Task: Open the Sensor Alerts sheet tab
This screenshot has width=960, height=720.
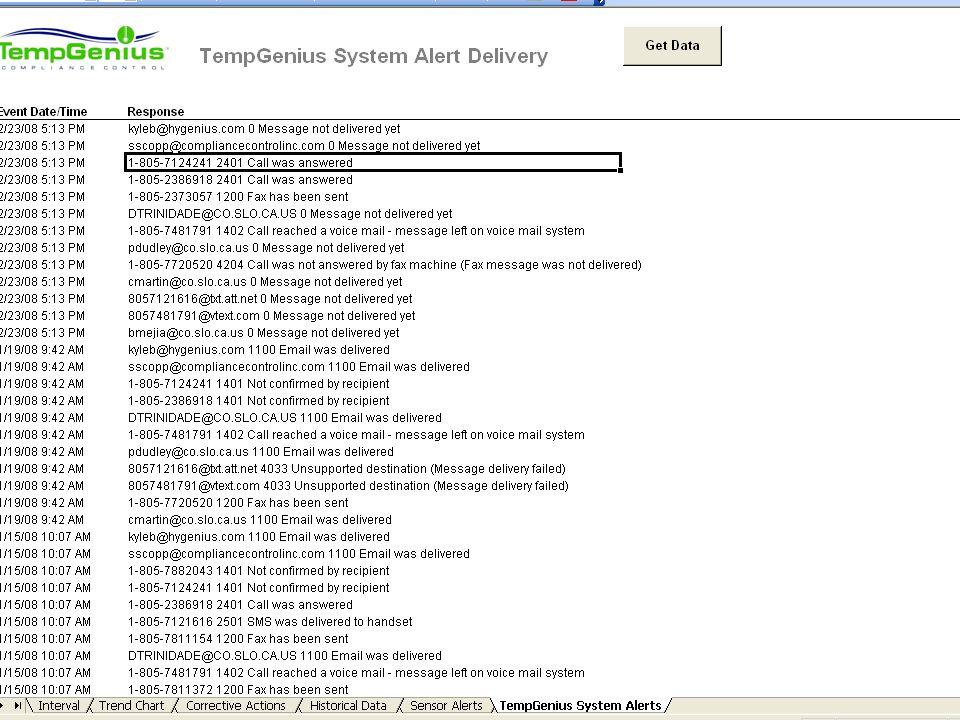Action: tap(446, 705)
